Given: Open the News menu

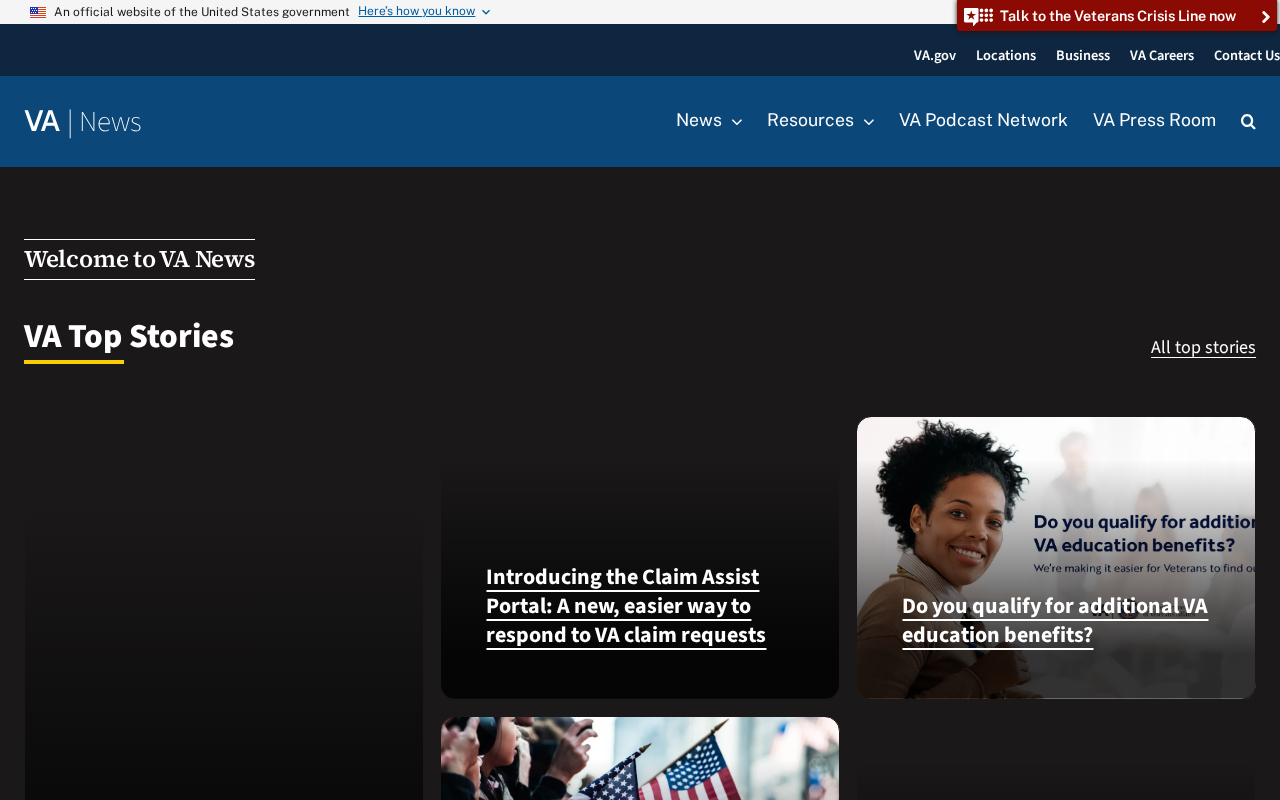Looking at the screenshot, I should click(x=699, y=120).
